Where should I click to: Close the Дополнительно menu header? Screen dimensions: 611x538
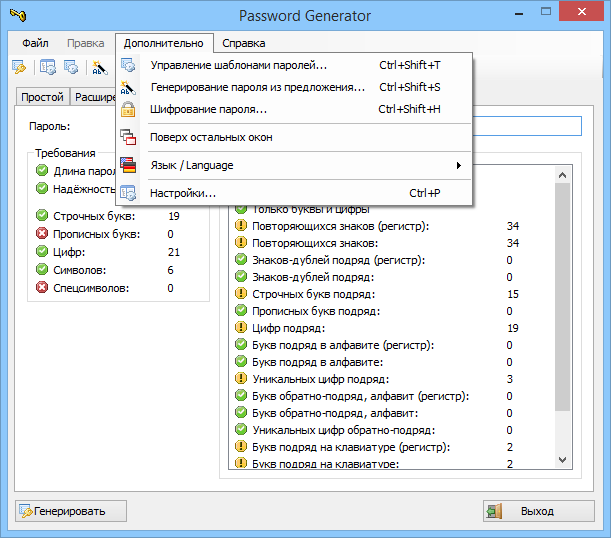pos(164,43)
